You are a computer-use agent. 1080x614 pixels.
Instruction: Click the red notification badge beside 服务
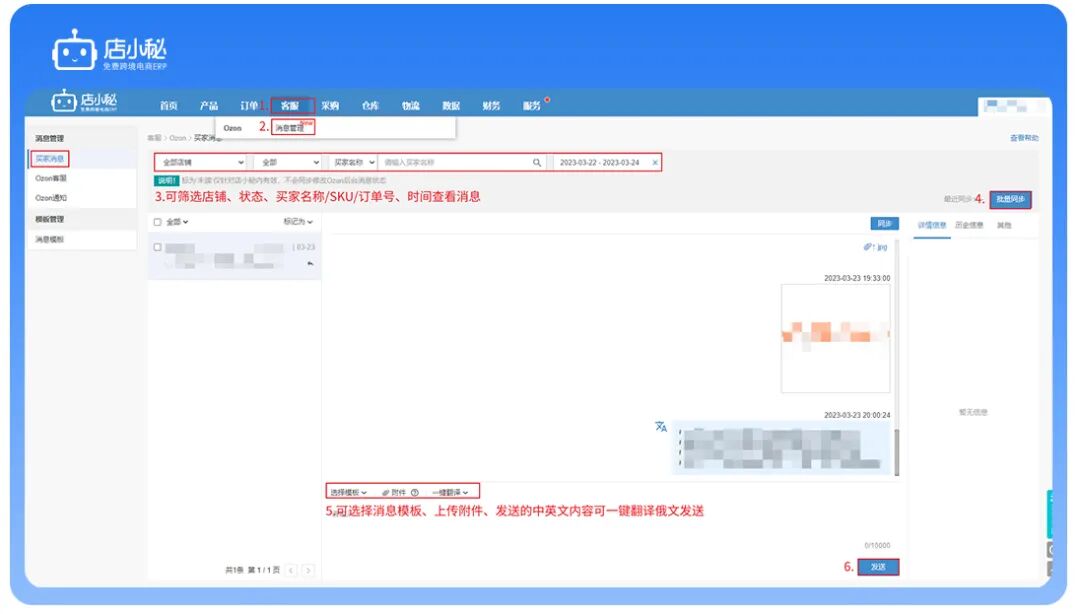[x=548, y=98]
